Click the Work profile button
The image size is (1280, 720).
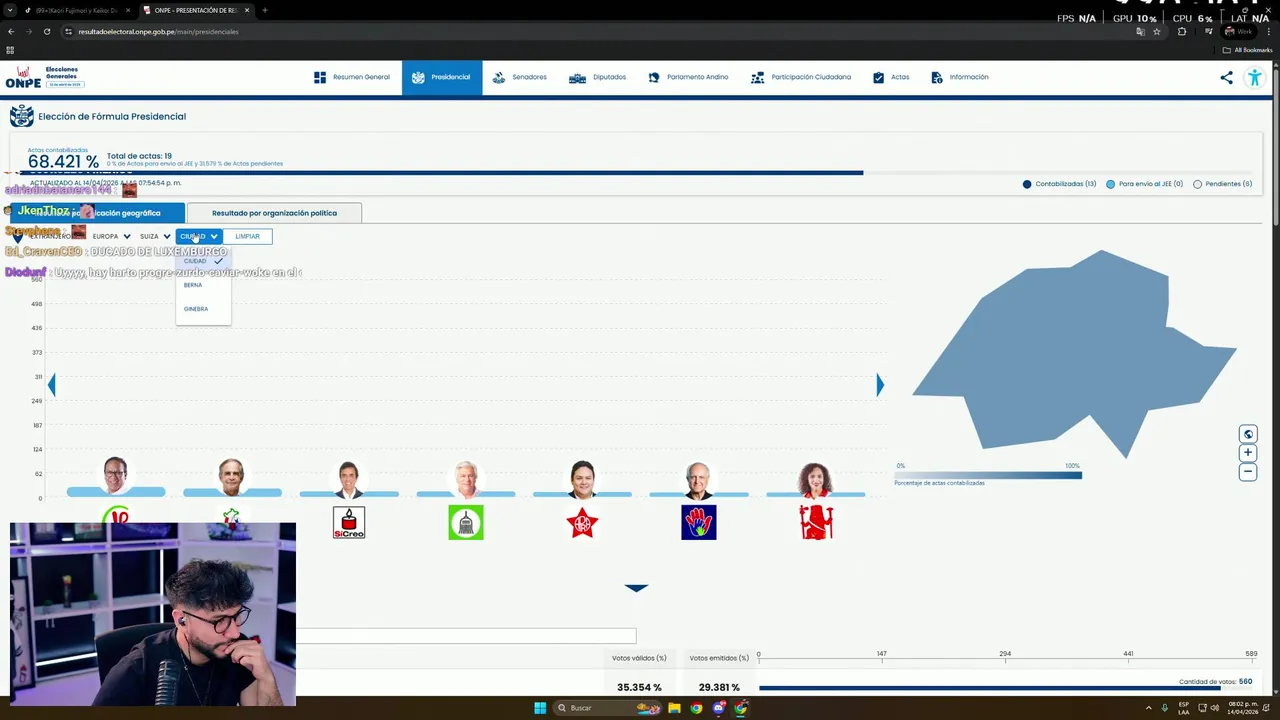pyautogui.click(x=1238, y=31)
